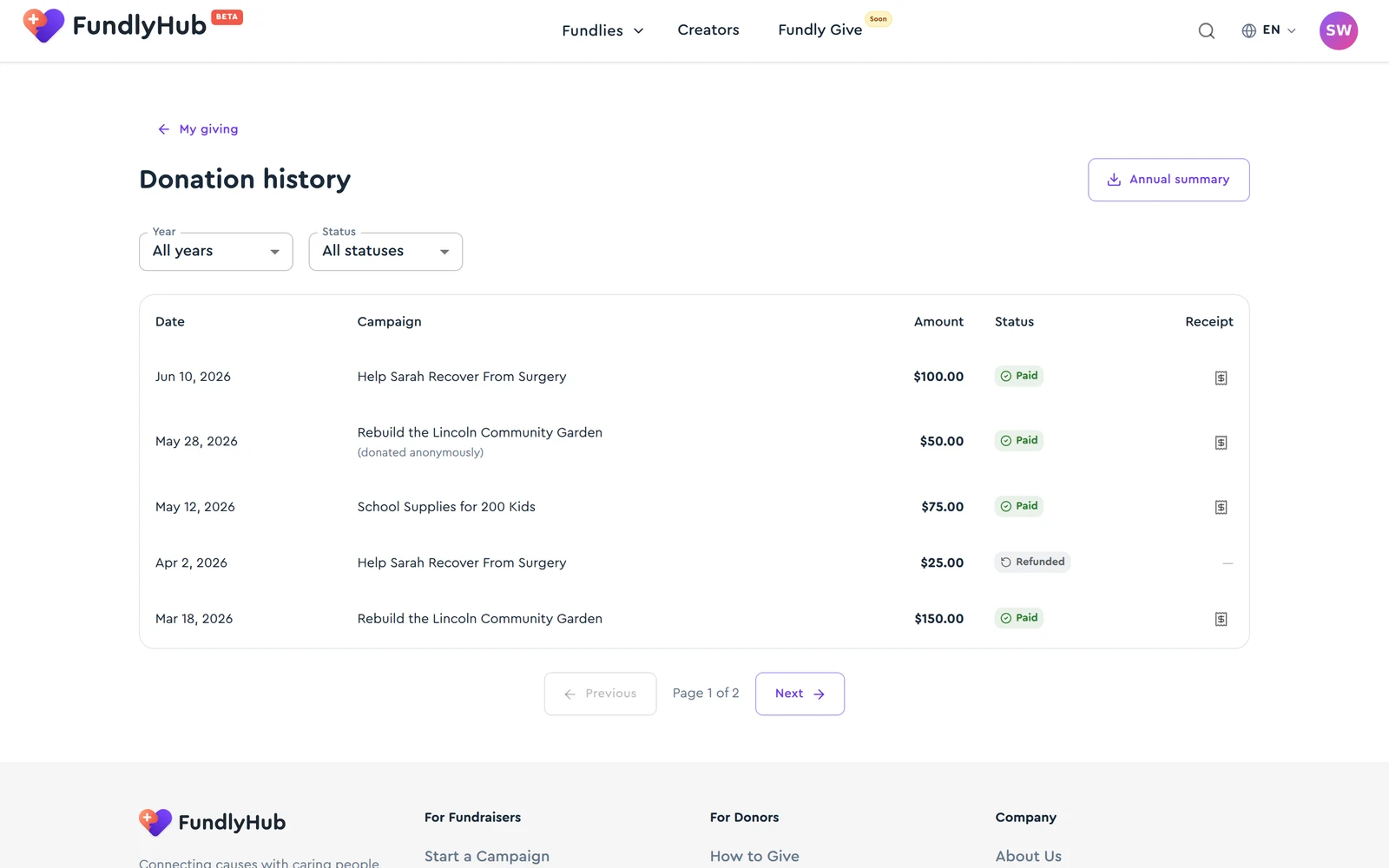Click the Soon badge beside Fundly Give
1389x868 pixels.
(879, 18)
